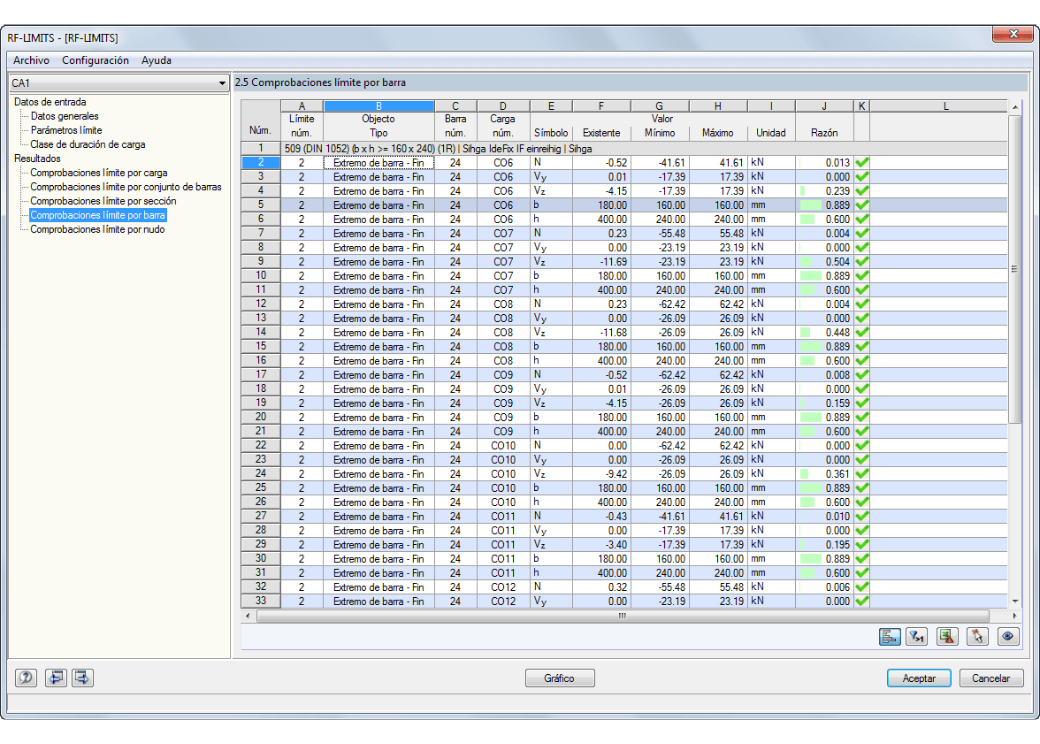1040x744 pixels.
Task: Click the Unidad column header
Action: pos(771,133)
